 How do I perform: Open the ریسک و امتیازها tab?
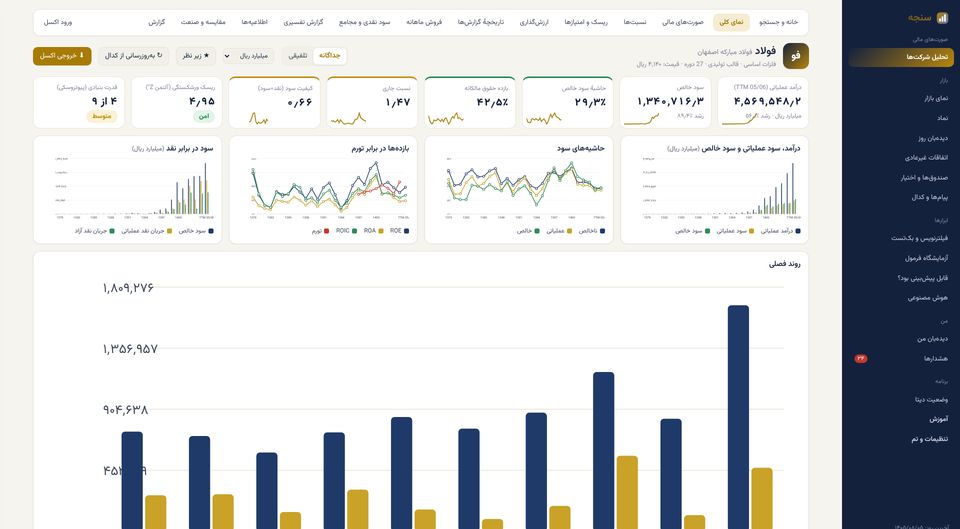[x=586, y=22]
